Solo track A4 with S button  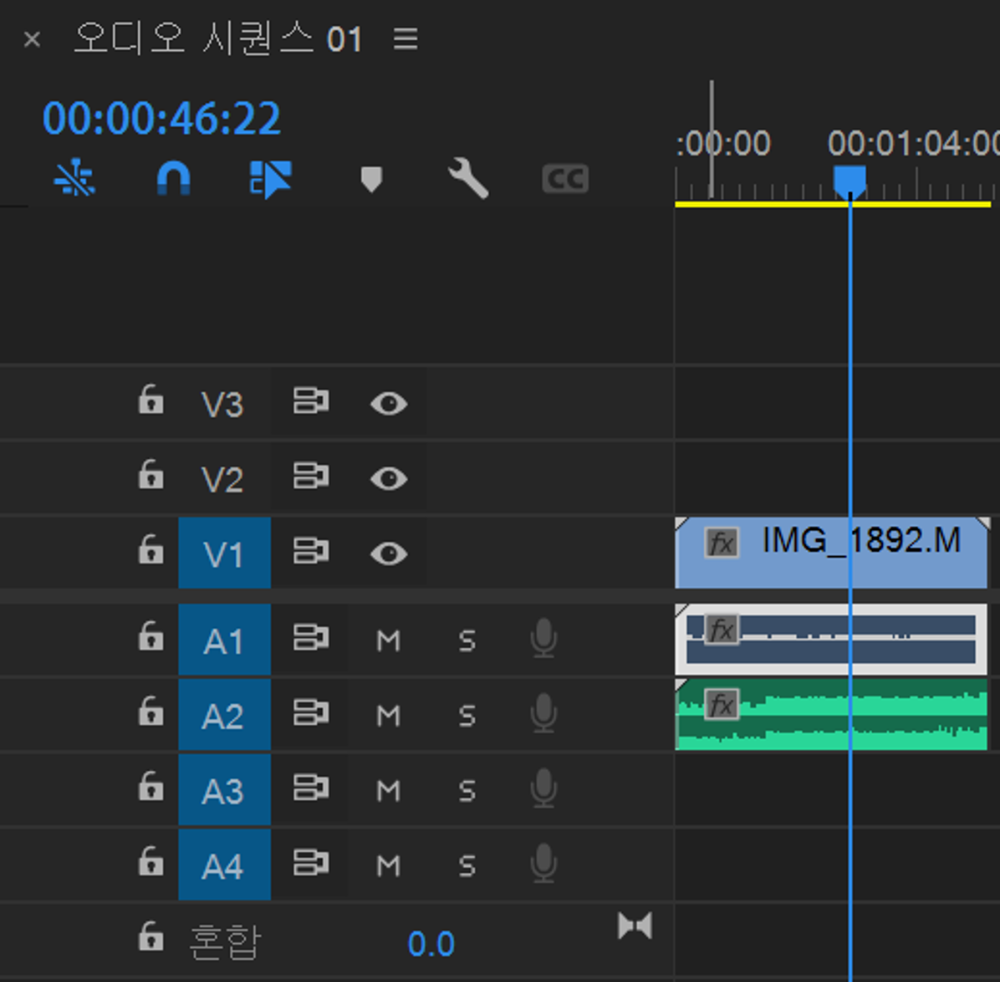(x=467, y=866)
